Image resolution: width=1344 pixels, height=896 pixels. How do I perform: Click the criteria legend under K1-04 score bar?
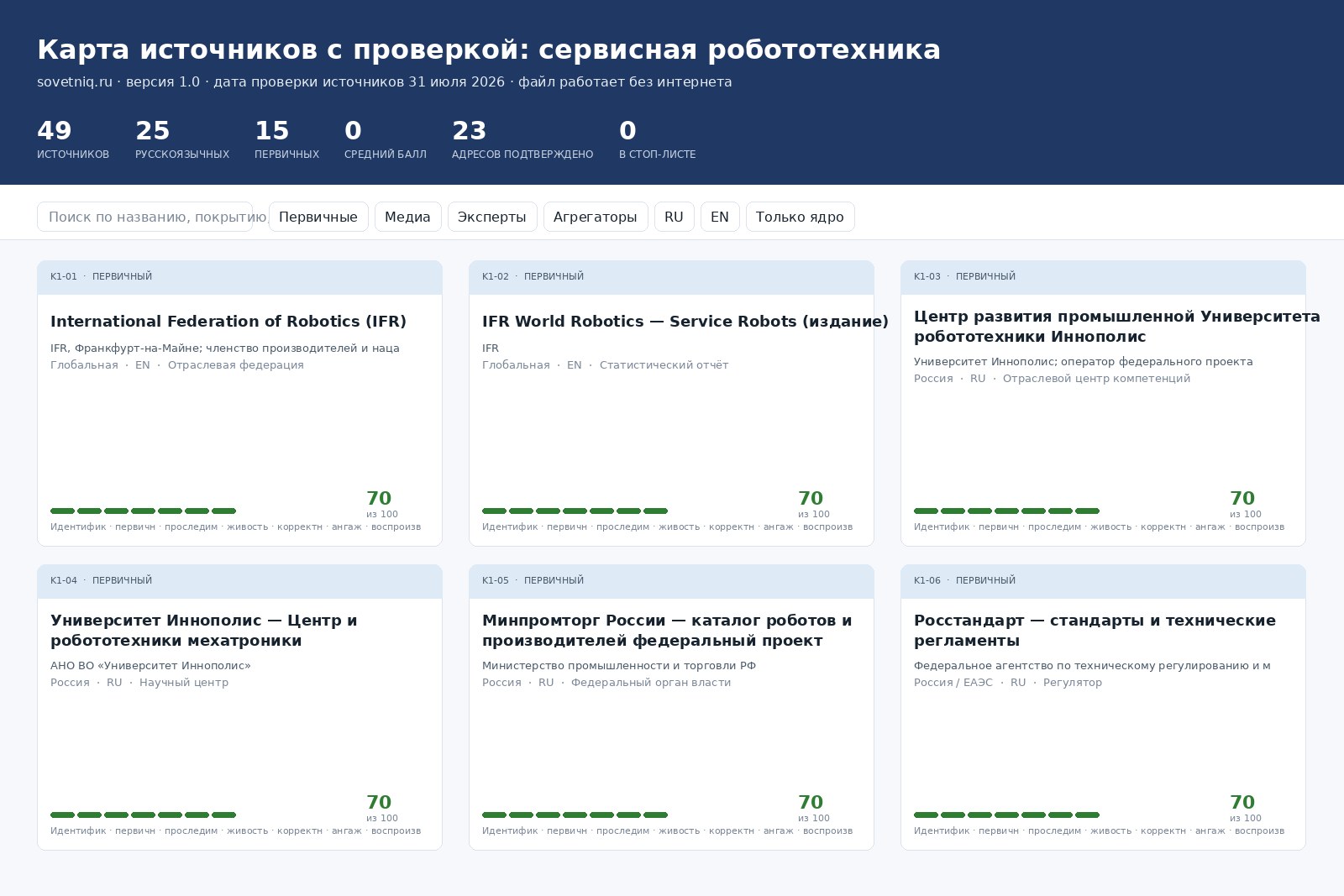click(236, 831)
